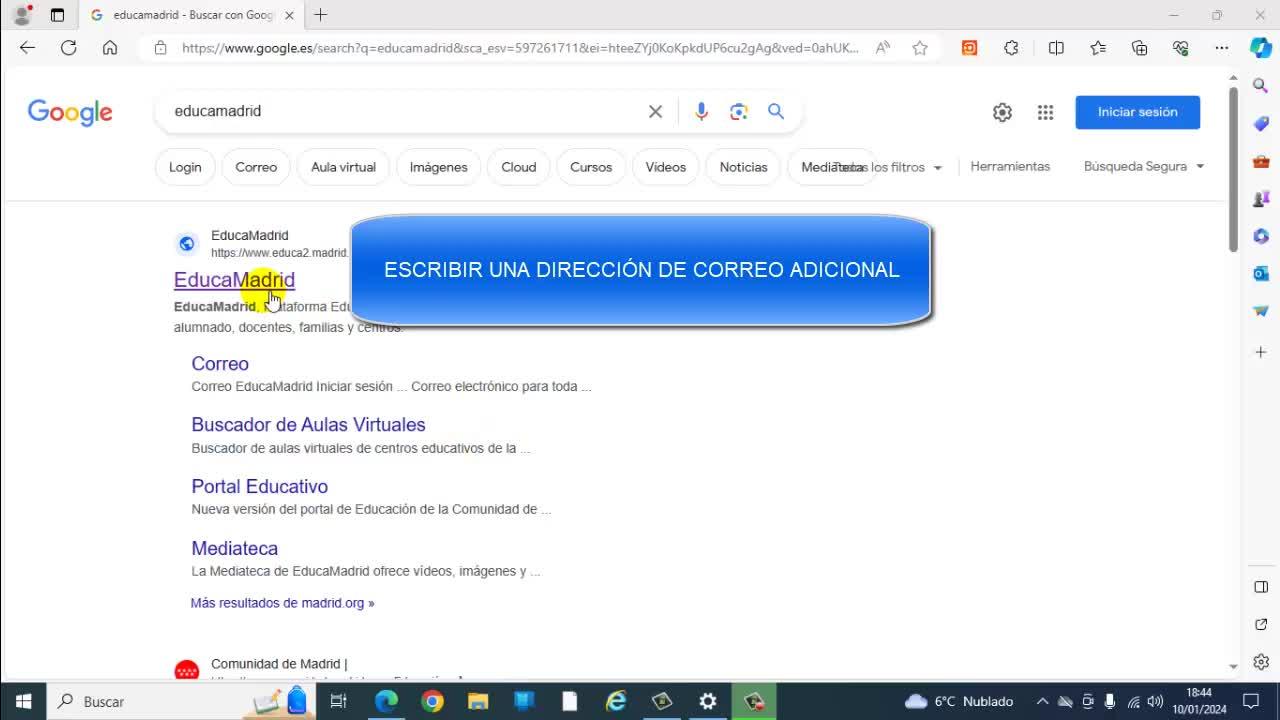Open Edge settings and more menu

(1222, 47)
